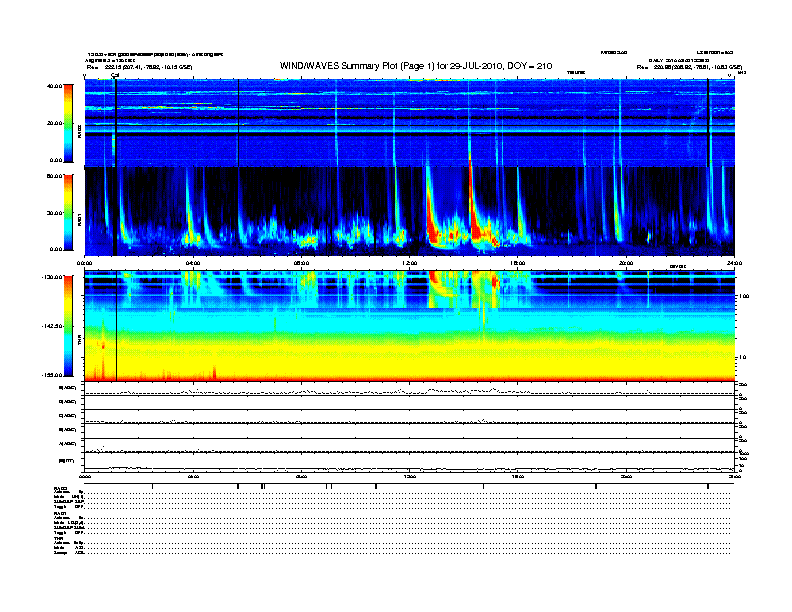Select the '30.00' label on RAD1 color scale
The height and width of the screenshot is (612, 792).
tap(54, 213)
